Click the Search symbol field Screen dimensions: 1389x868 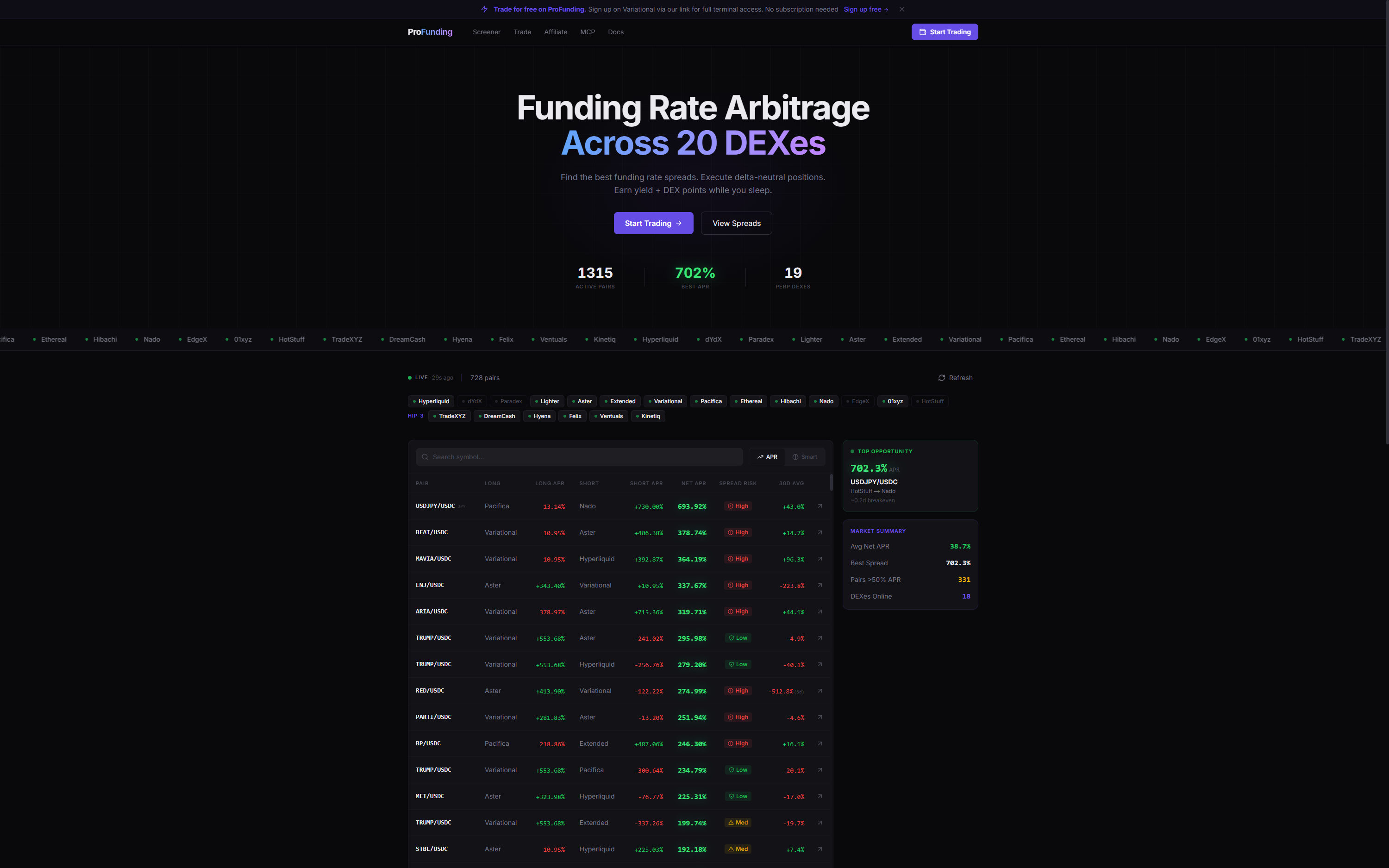(579, 457)
